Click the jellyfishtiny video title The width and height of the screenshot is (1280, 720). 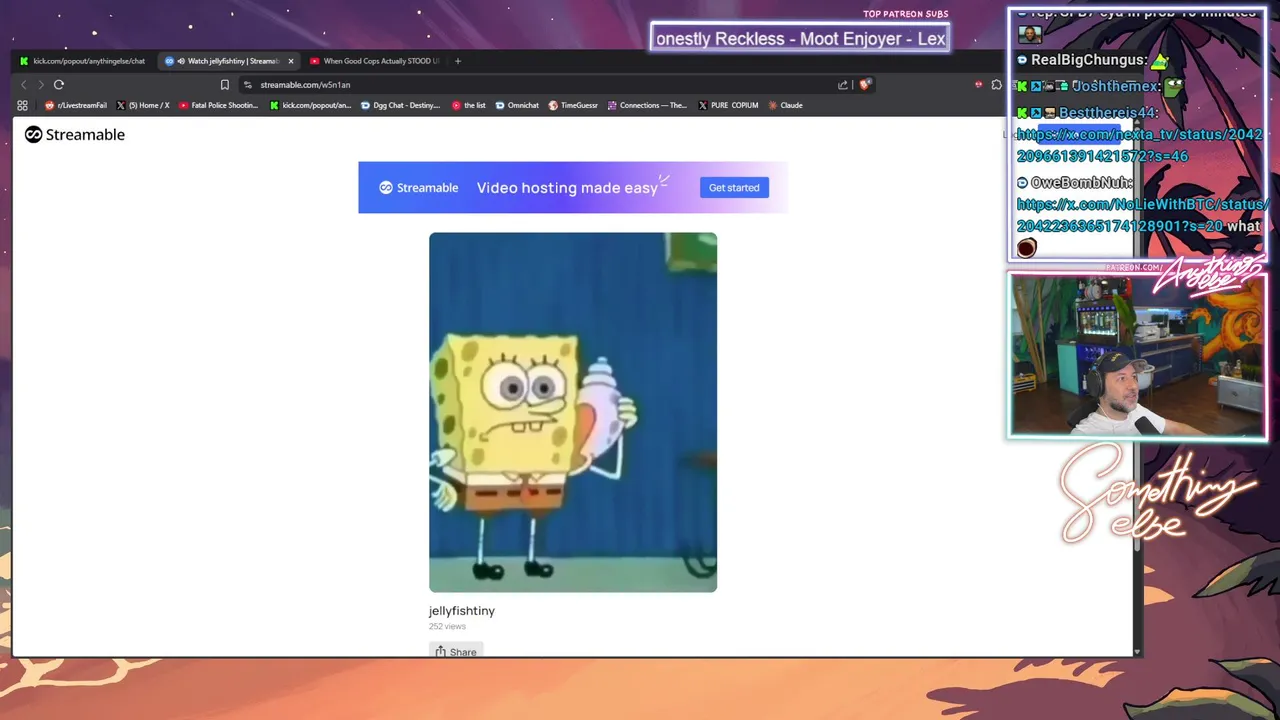pos(462,611)
